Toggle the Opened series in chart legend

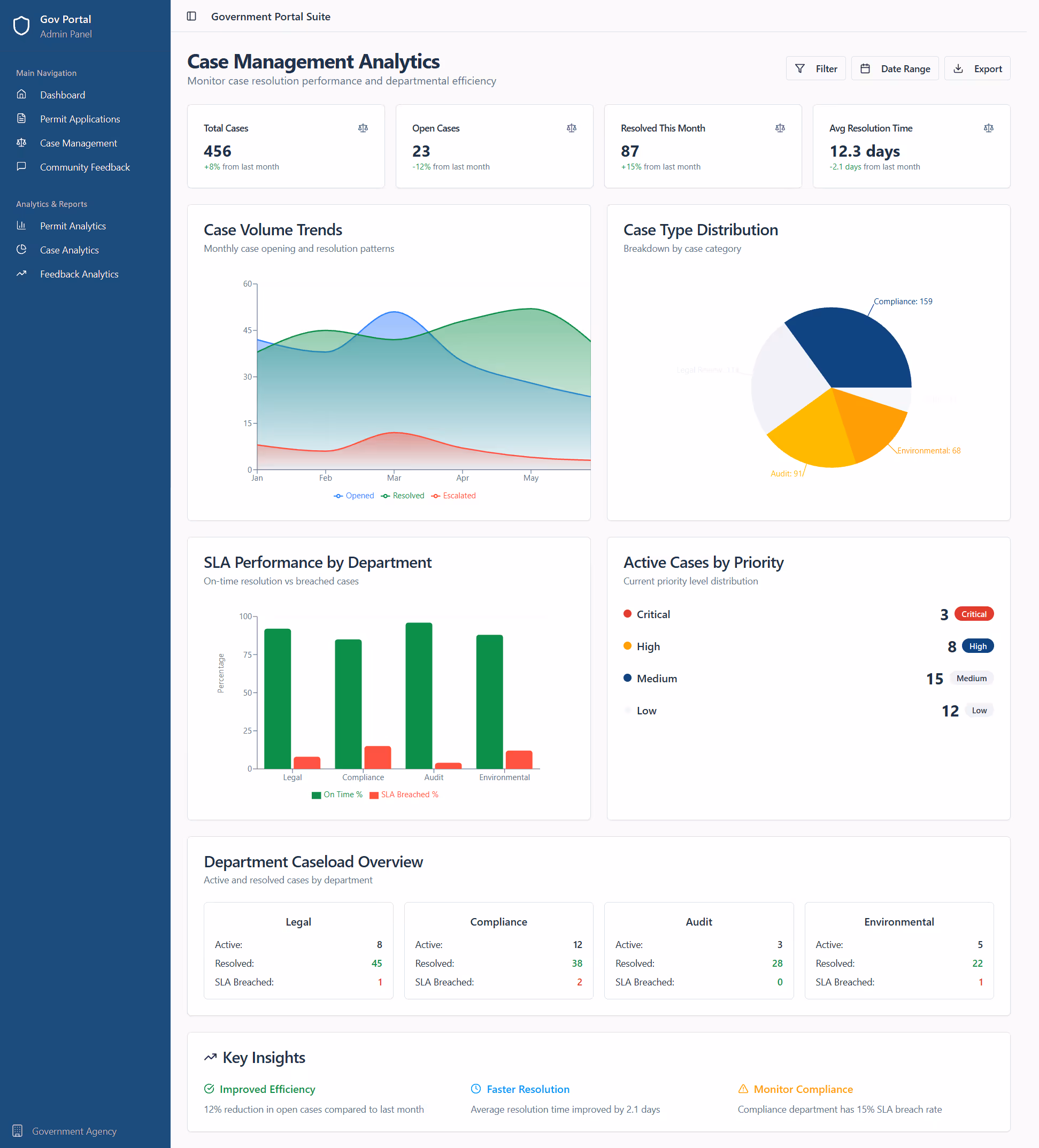pos(354,496)
